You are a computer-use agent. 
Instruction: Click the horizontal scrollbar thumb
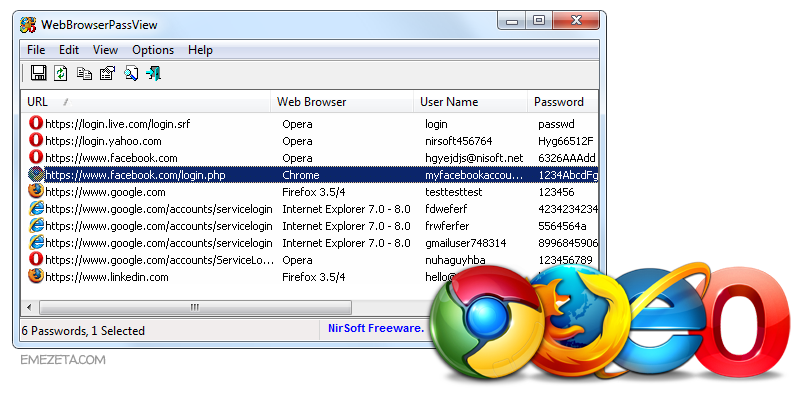[195, 307]
